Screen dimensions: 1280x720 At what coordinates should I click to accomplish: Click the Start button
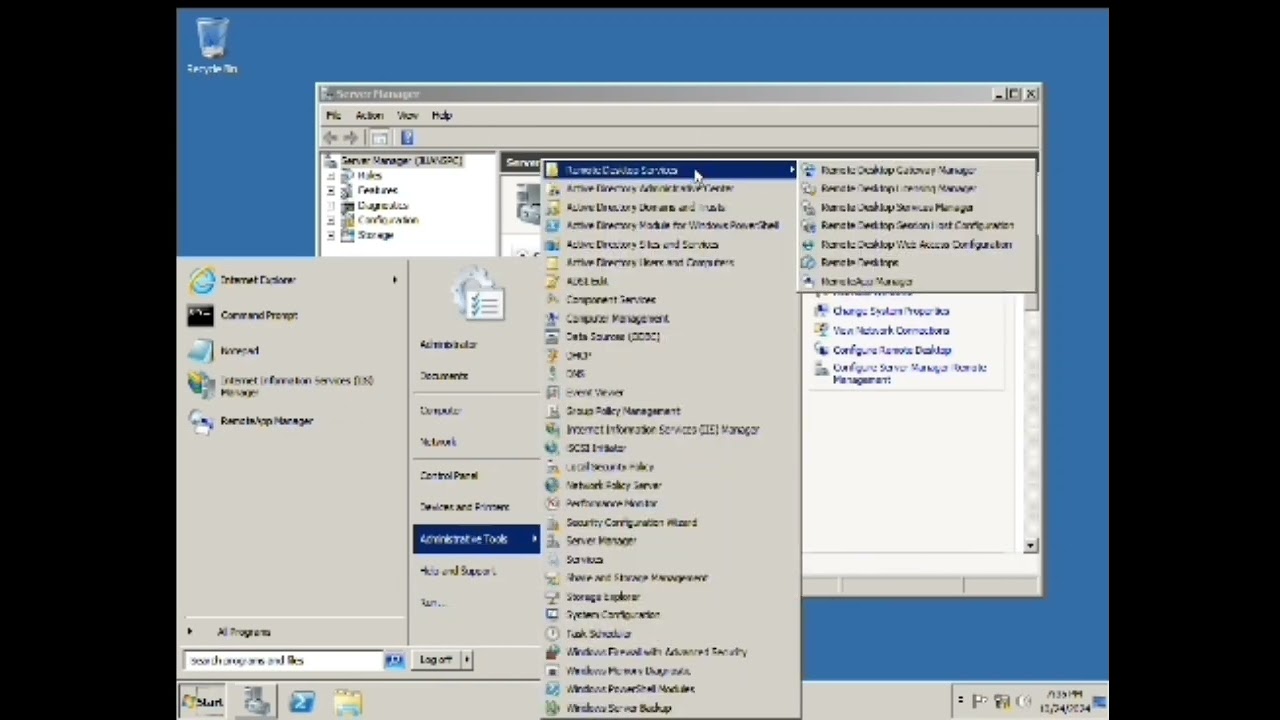[203, 702]
